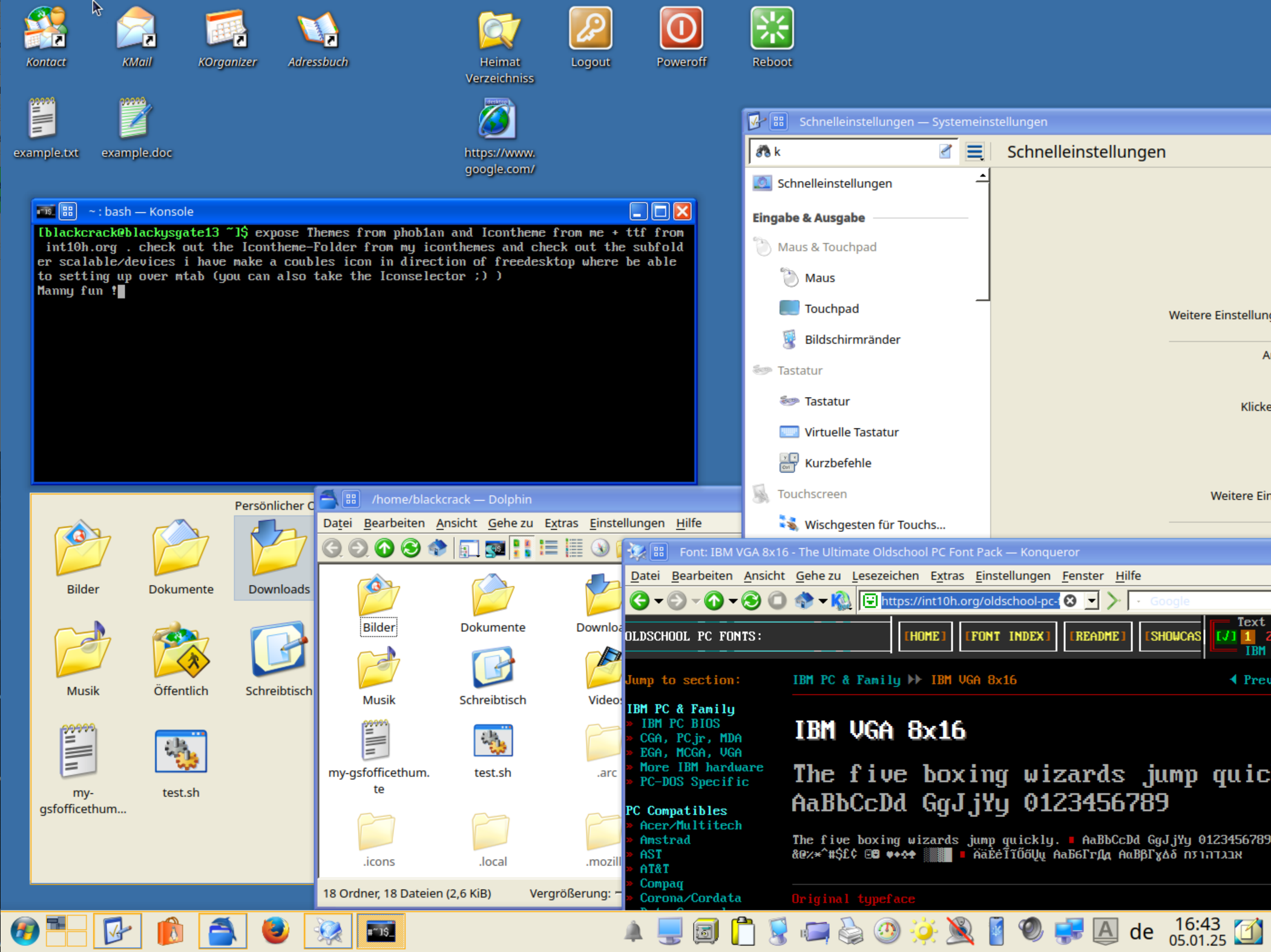The height and width of the screenshot is (952, 1271).
Task: Click the hamburger menu in System Settings
Action: pos(974,152)
